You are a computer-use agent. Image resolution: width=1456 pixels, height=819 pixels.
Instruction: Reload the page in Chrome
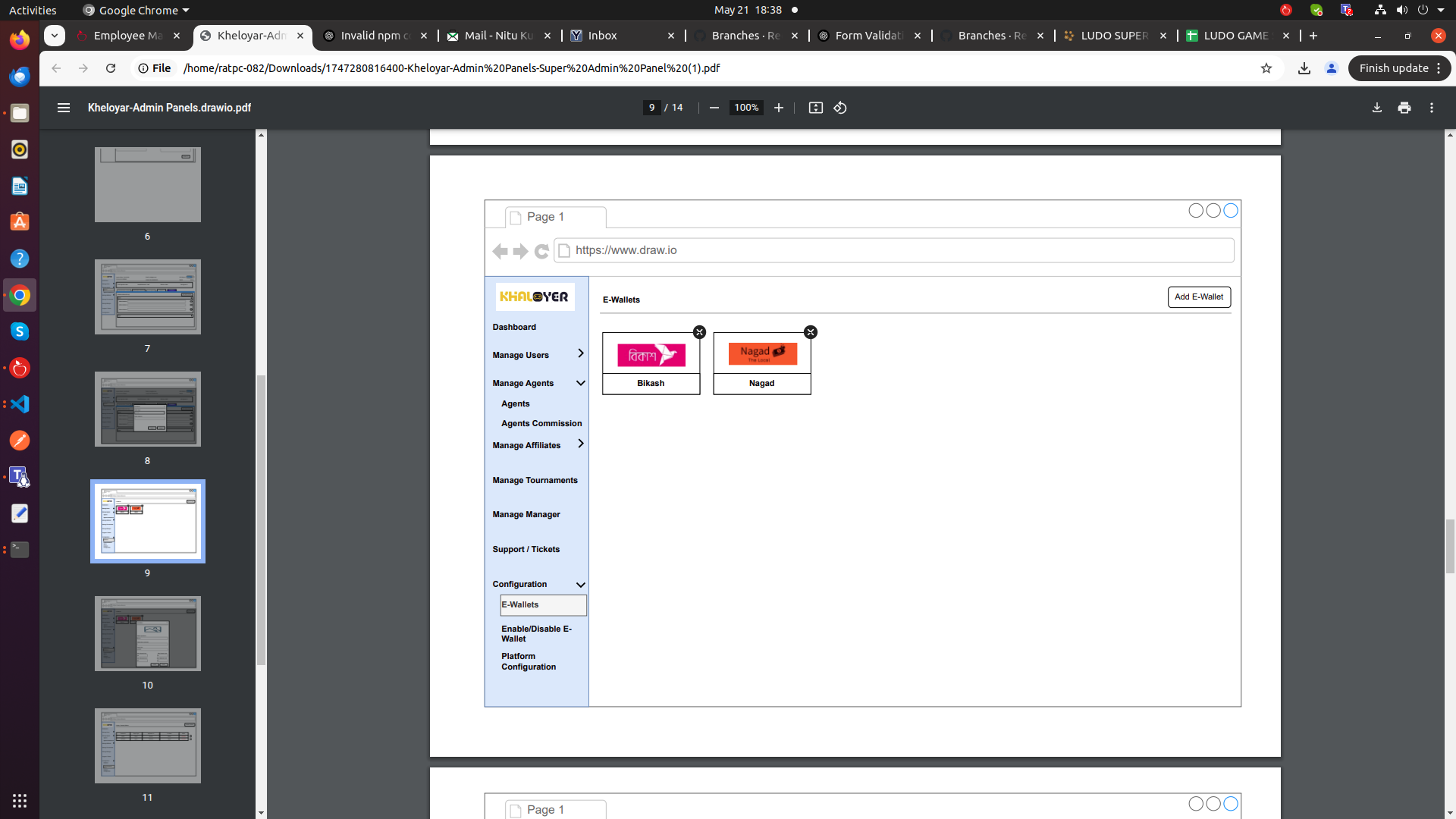(111, 68)
